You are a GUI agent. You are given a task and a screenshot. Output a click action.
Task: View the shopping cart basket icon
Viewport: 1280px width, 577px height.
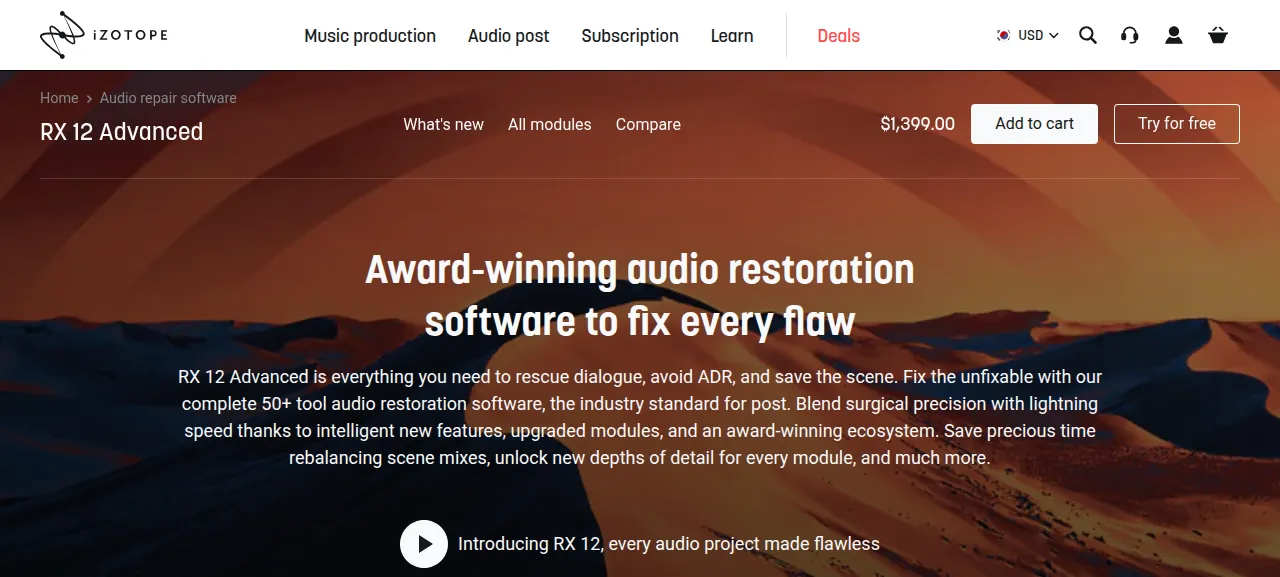(x=1218, y=35)
